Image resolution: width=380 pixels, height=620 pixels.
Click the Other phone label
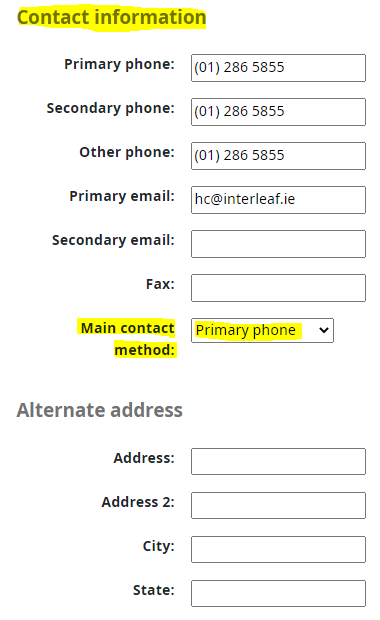pos(127,152)
